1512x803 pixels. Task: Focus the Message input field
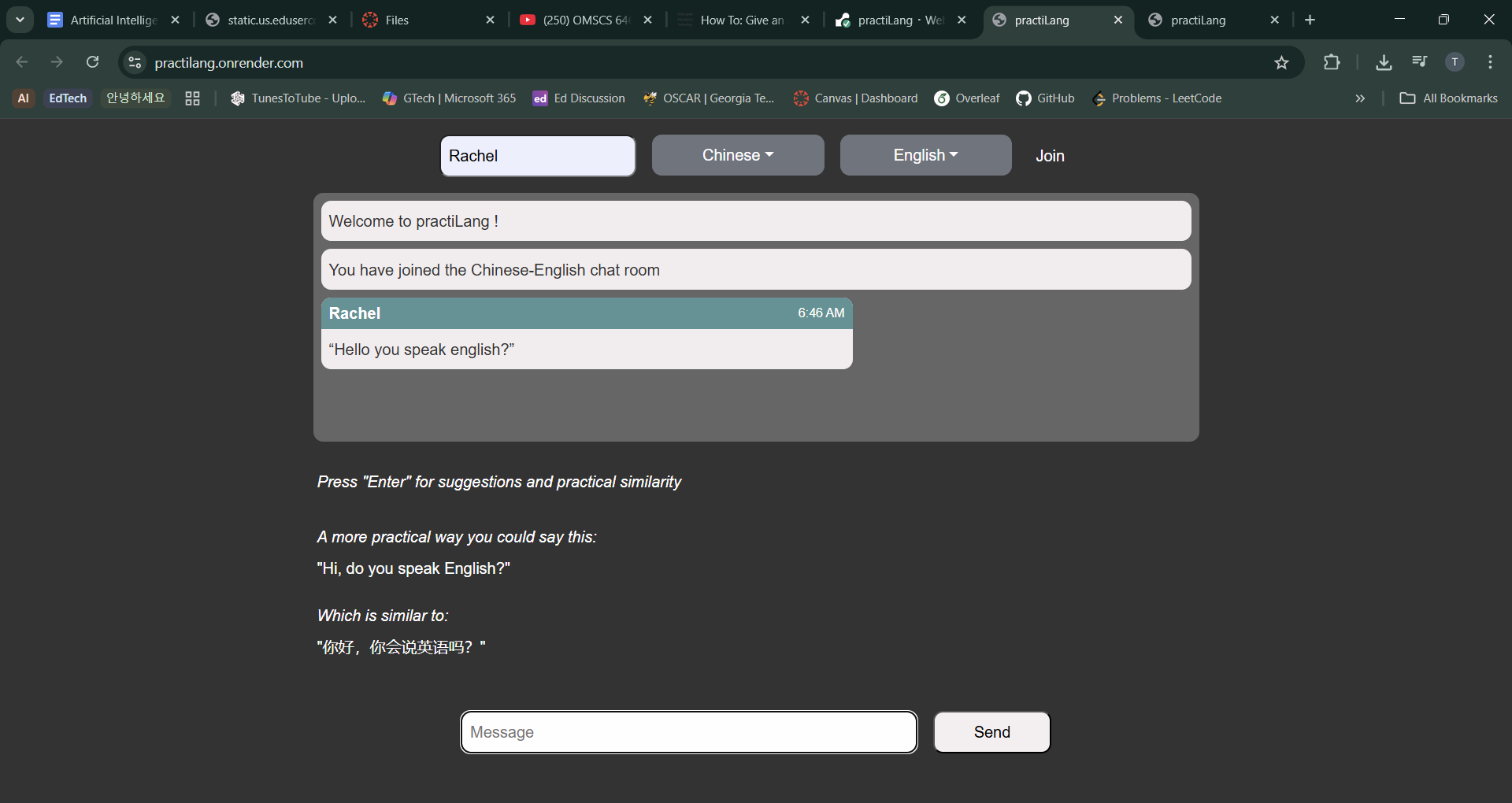[x=689, y=732]
